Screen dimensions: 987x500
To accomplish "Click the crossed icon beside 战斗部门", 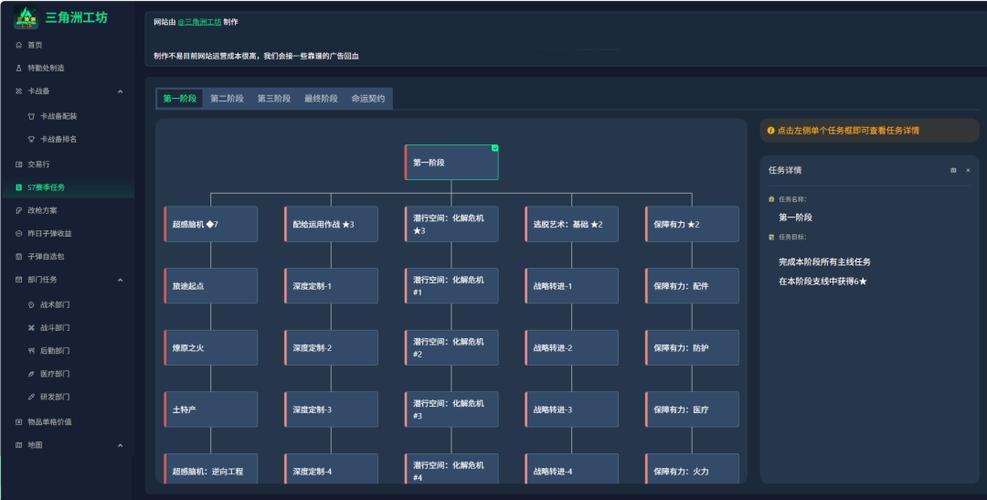I will tap(31, 328).
